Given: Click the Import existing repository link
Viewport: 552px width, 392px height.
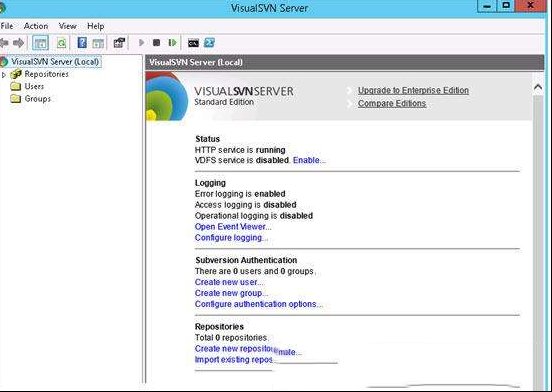Looking at the screenshot, I should [x=234, y=360].
